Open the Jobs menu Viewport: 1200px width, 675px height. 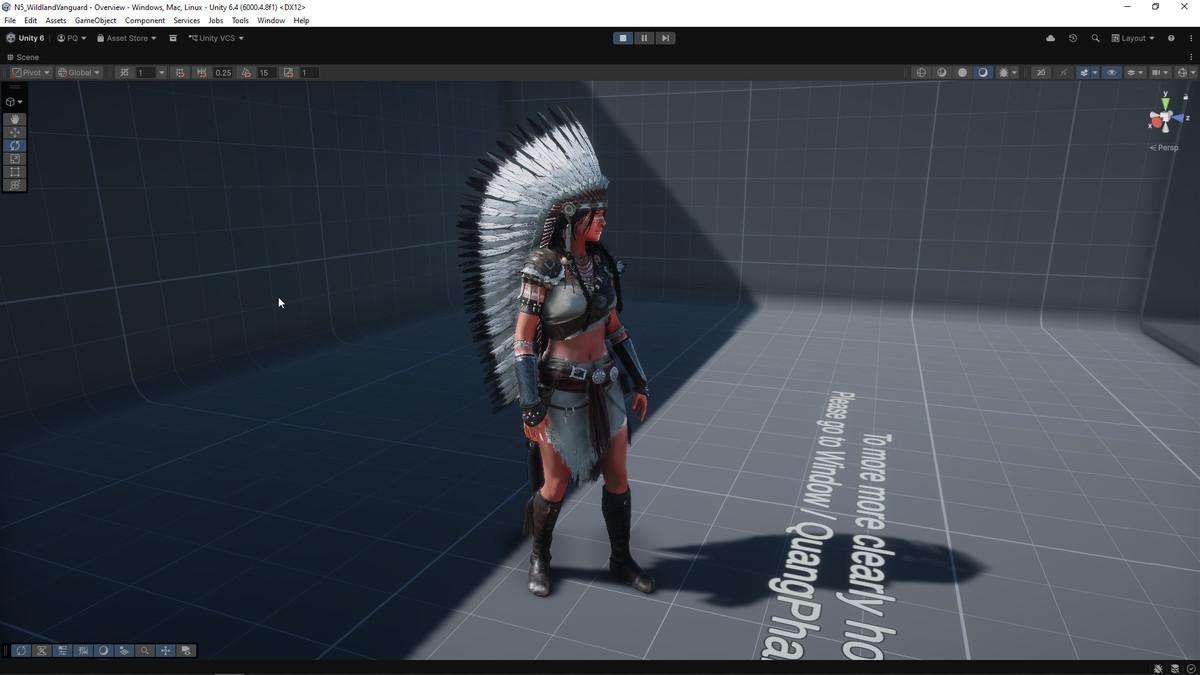click(x=216, y=20)
